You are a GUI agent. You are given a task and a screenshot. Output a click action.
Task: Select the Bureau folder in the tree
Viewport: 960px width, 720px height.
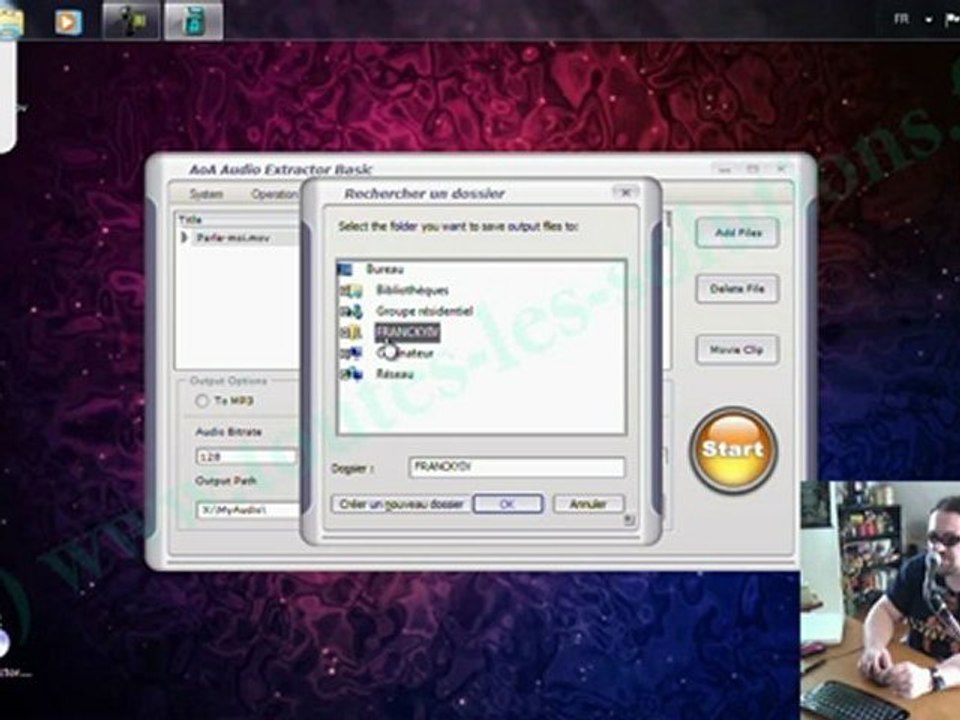click(x=384, y=269)
